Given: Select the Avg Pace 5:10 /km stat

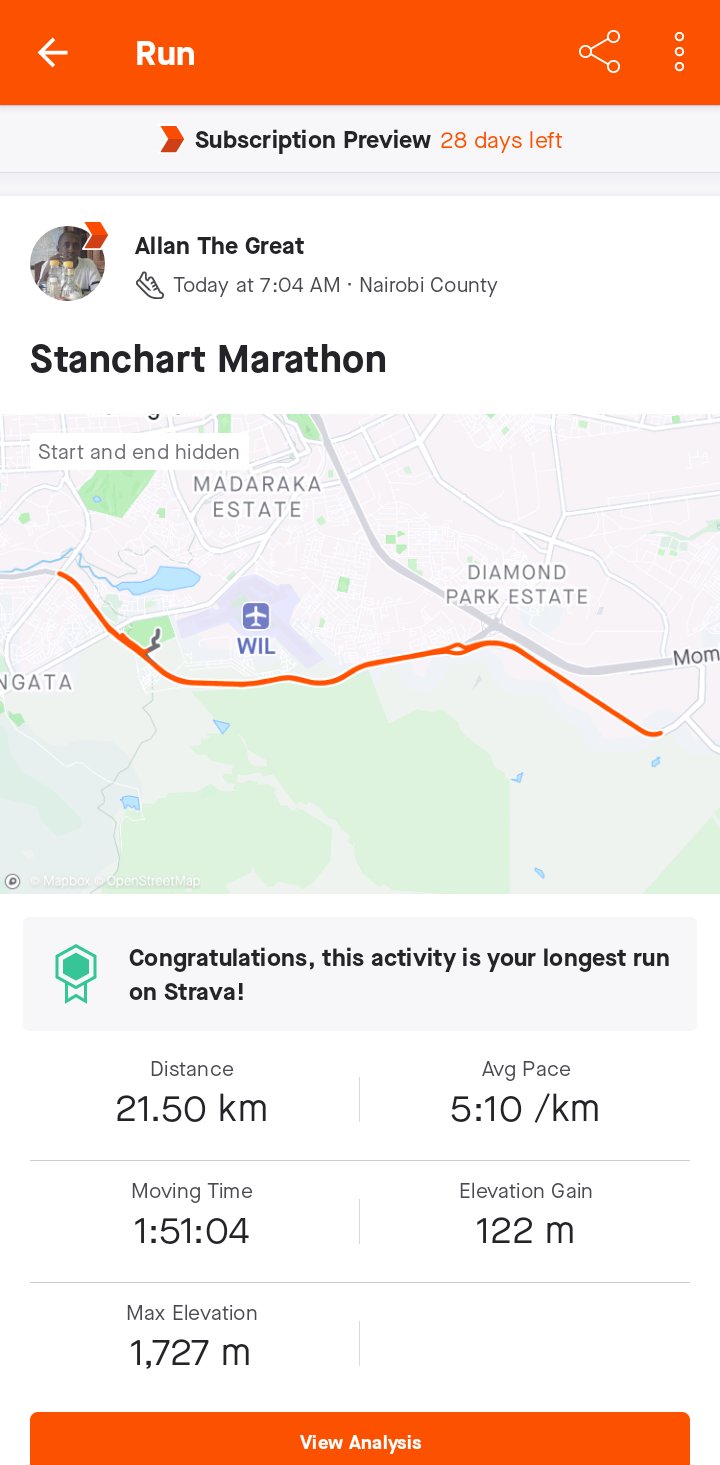Looking at the screenshot, I should pyautogui.click(x=525, y=1093).
